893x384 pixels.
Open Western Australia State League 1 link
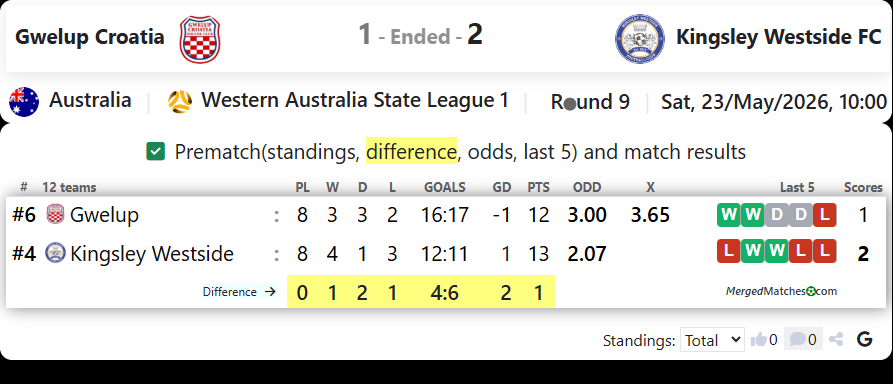pos(355,100)
